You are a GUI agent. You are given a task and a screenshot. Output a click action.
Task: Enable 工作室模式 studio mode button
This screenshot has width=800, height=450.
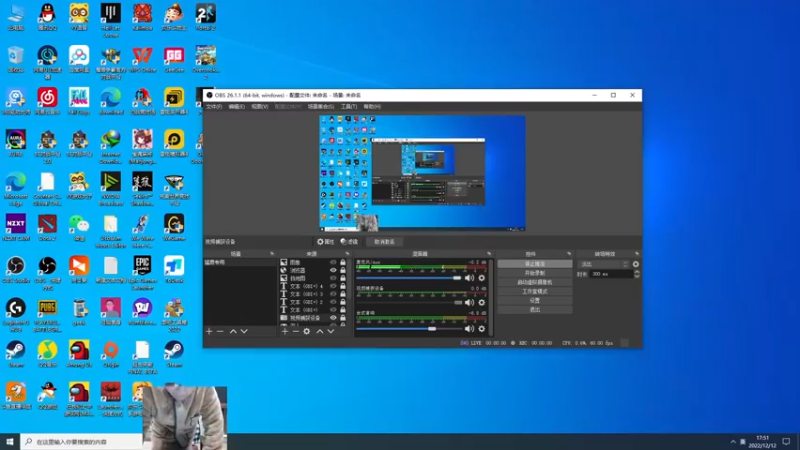(x=535, y=291)
